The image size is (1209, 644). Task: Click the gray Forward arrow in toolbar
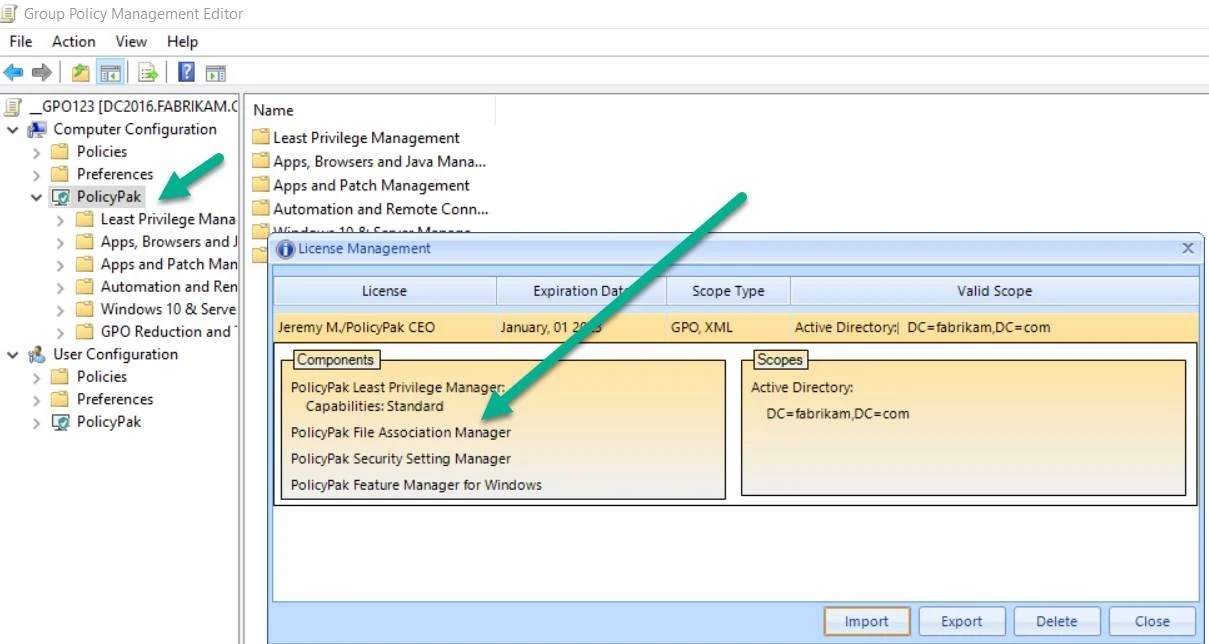click(x=41, y=72)
